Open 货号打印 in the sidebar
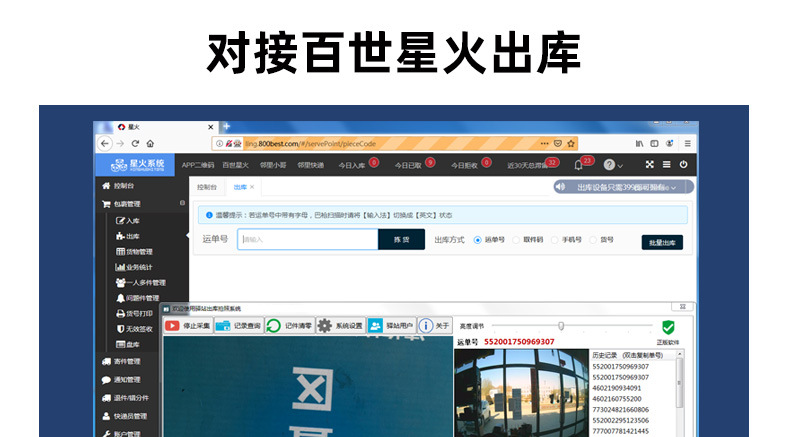790x437 pixels. [x=134, y=314]
